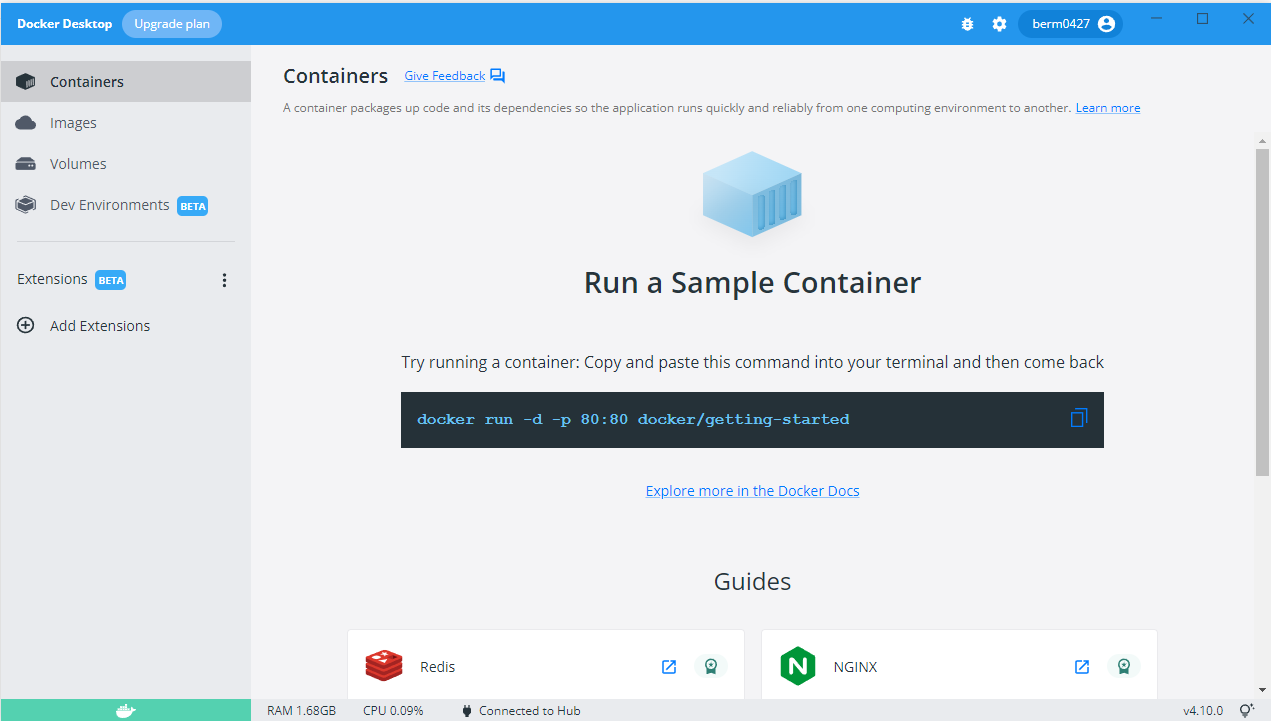Click the feedback chat bubble icon
The width and height of the screenshot is (1271, 721).
click(x=498, y=76)
